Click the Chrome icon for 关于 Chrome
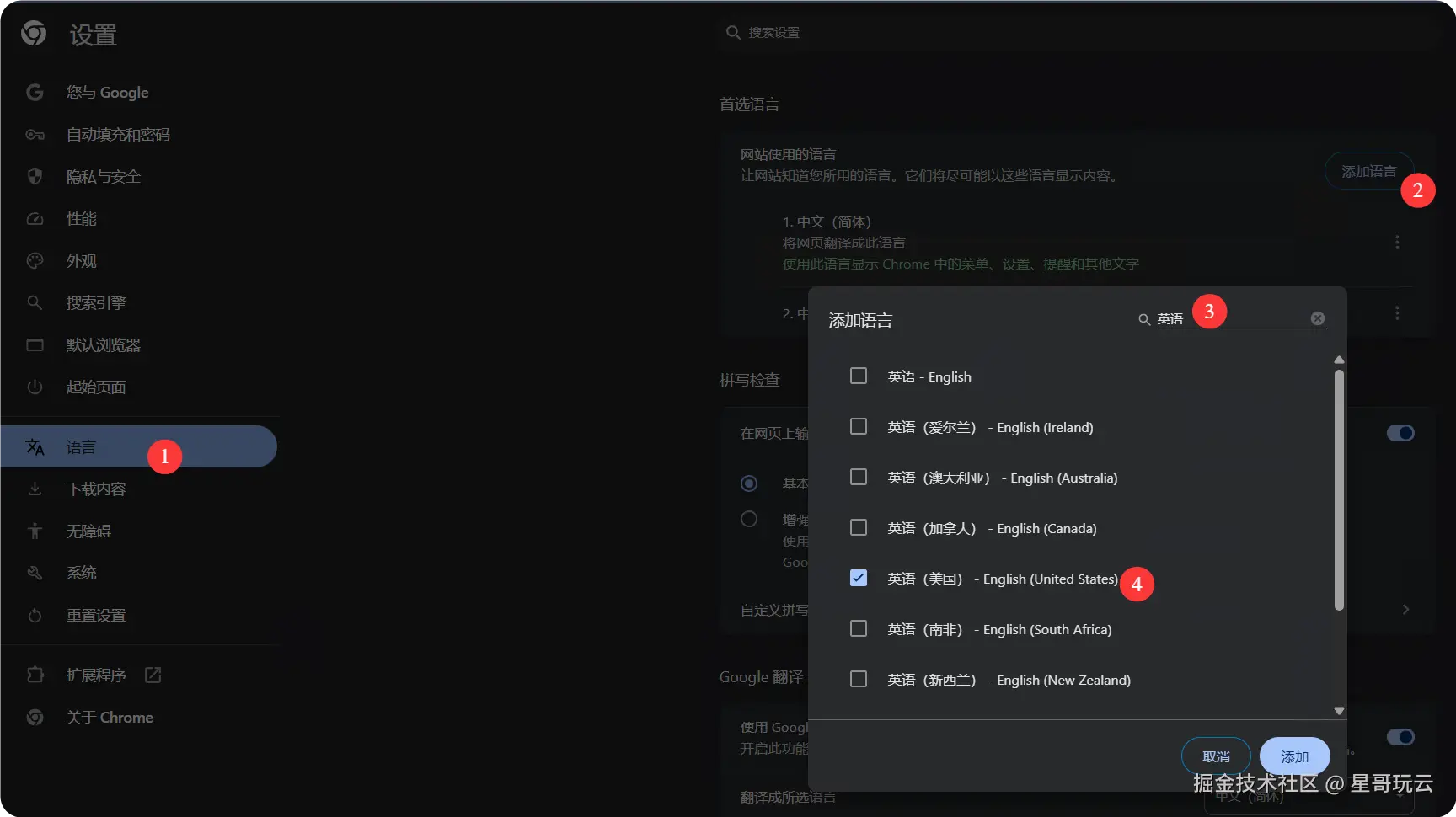This screenshot has height=817, width=1456. point(35,718)
